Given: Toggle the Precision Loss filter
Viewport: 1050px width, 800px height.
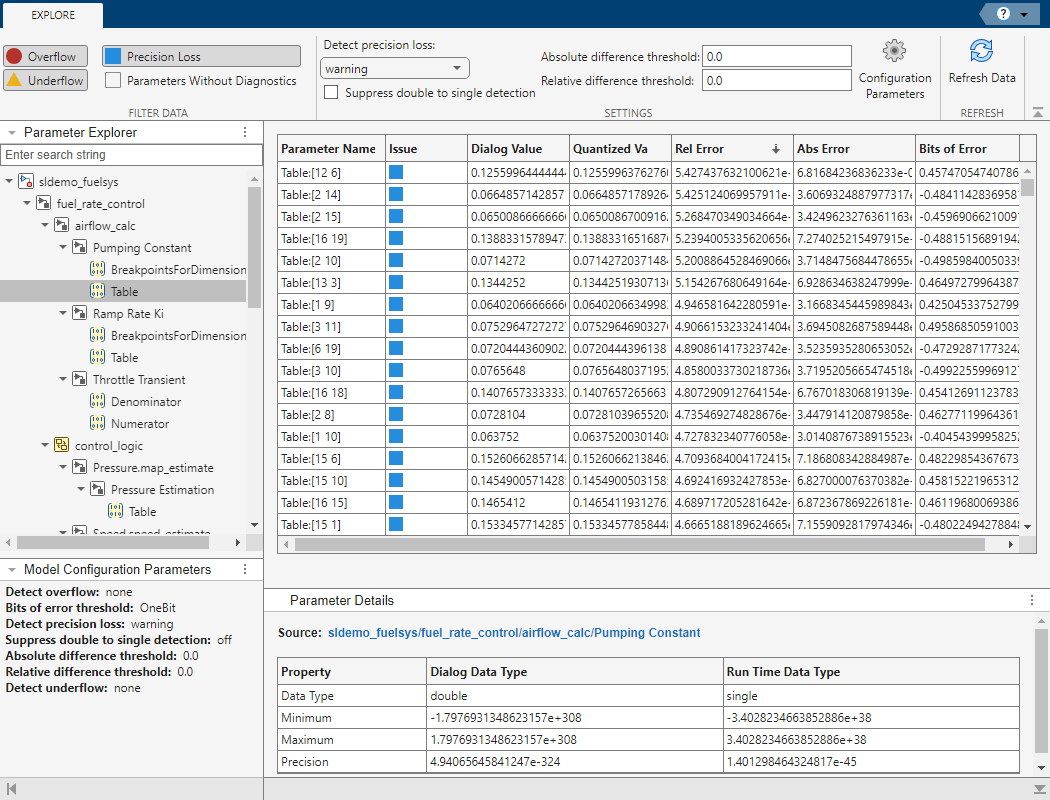Looking at the screenshot, I should (200, 56).
